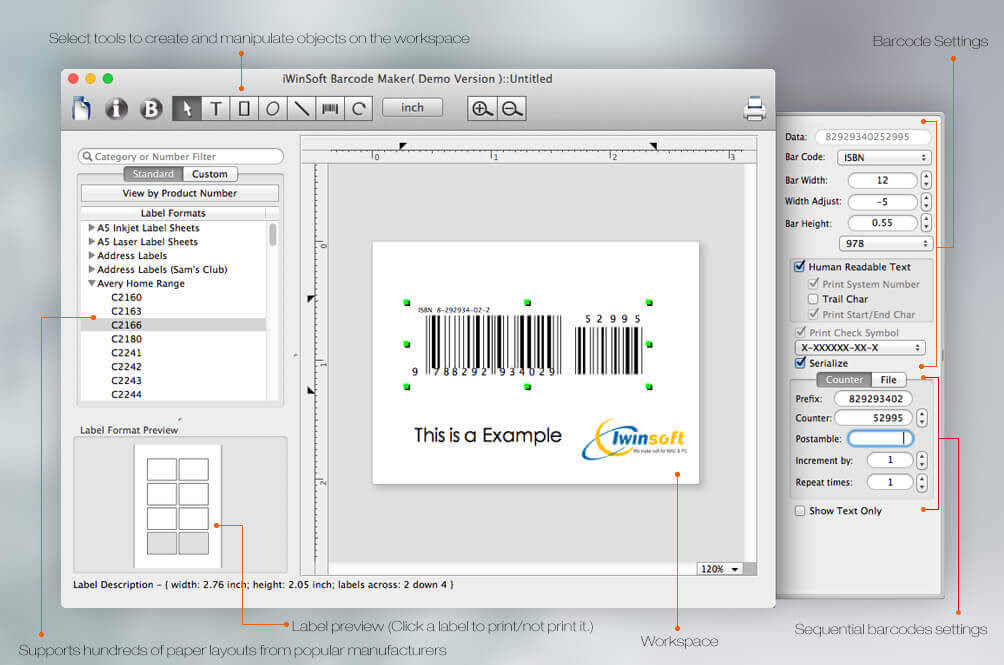1004x665 pixels.
Task: Click the Zoom In magnifier
Action: coord(482,109)
